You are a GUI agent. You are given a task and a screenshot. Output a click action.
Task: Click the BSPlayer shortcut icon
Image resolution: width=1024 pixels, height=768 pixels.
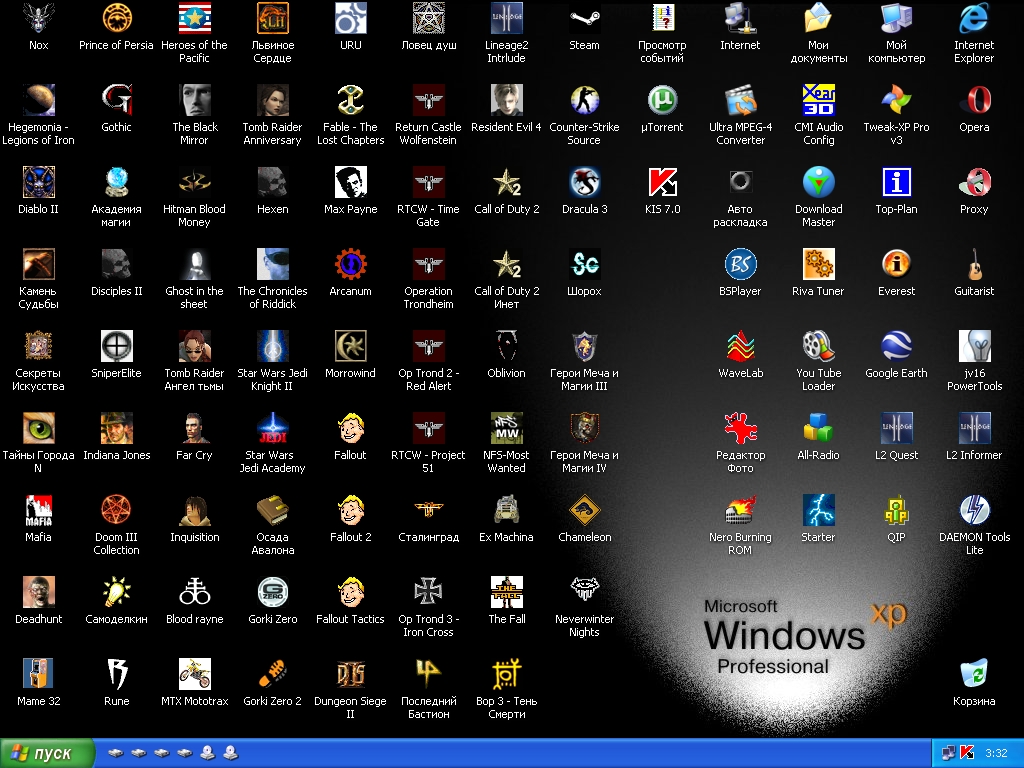point(740,264)
